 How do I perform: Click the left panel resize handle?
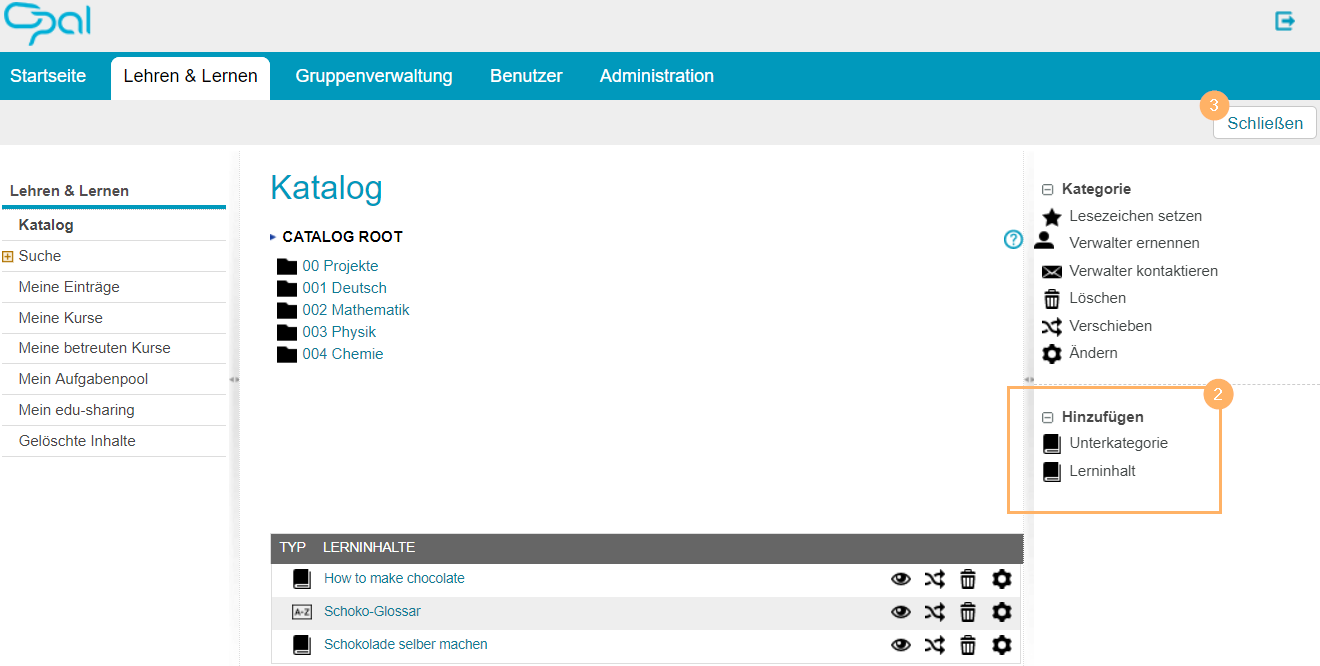click(x=234, y=380)
